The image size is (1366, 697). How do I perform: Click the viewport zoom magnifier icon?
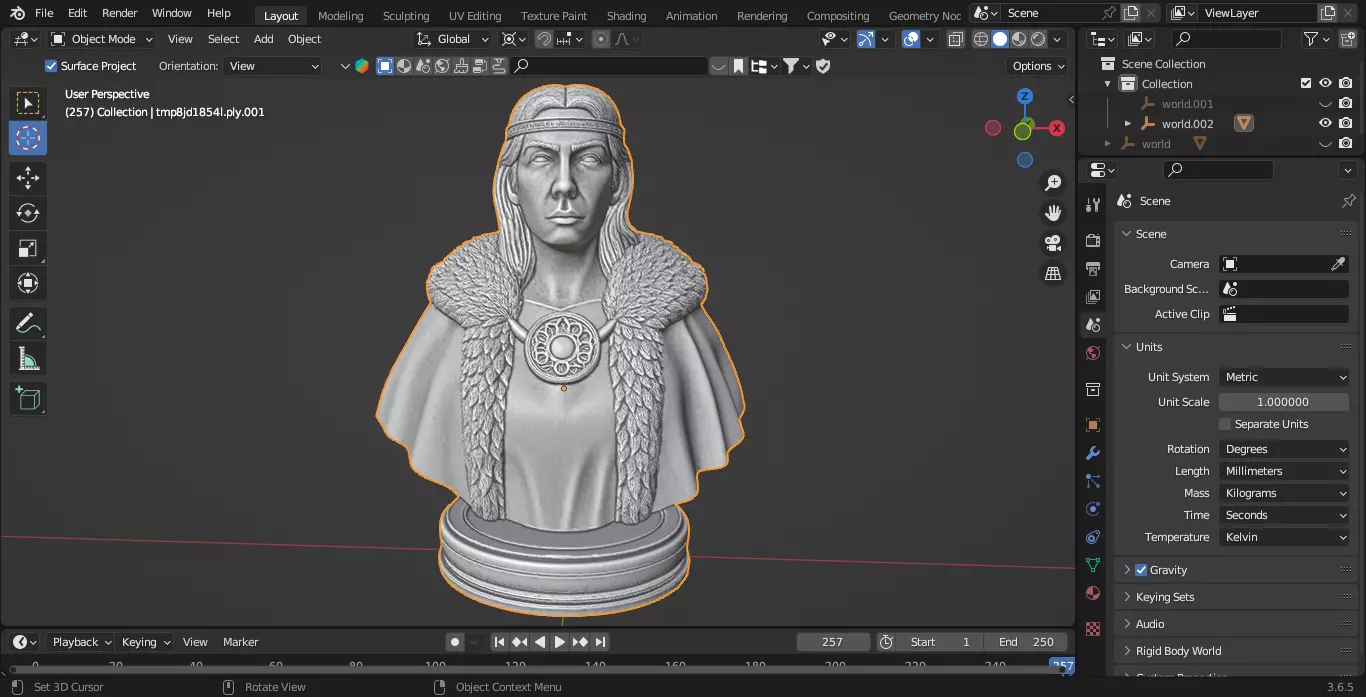[1053, 183]
